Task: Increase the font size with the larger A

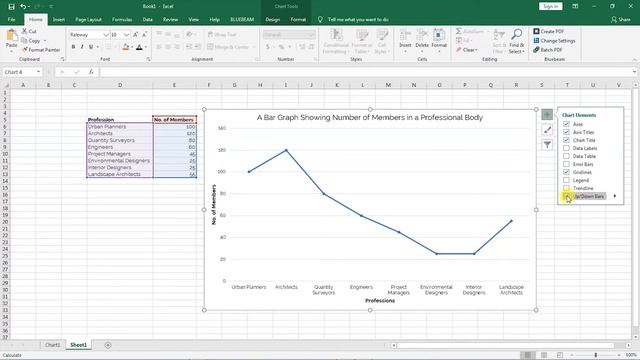Action: [x=136, y=35]
